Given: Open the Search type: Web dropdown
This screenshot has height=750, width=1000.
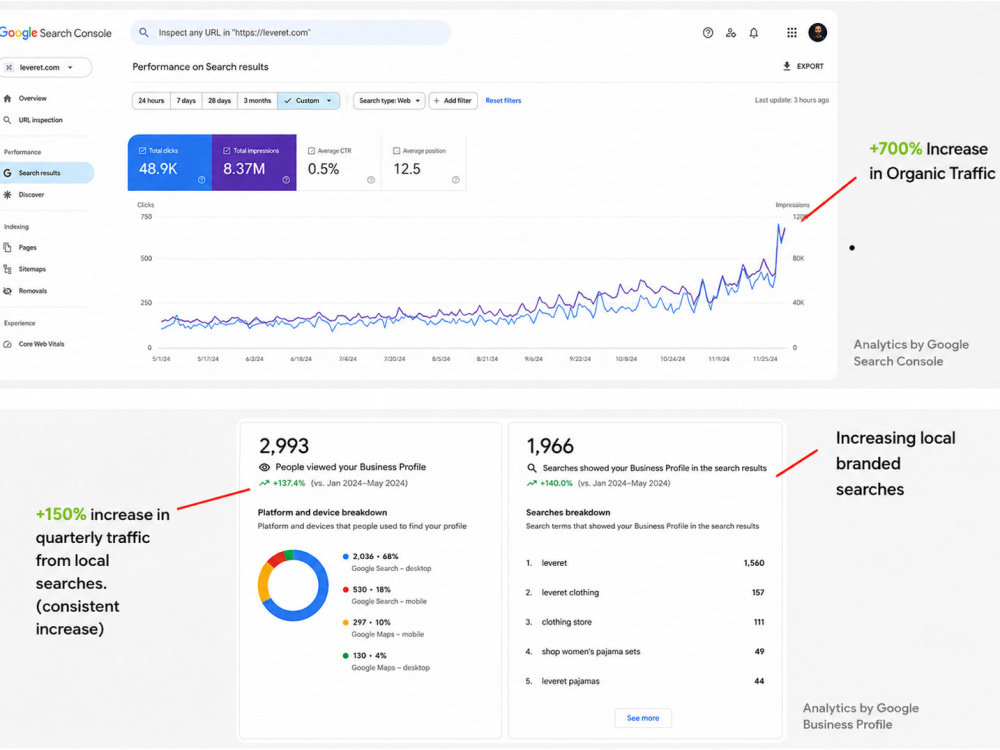Looking at the screenshot, I should point(389,101).
